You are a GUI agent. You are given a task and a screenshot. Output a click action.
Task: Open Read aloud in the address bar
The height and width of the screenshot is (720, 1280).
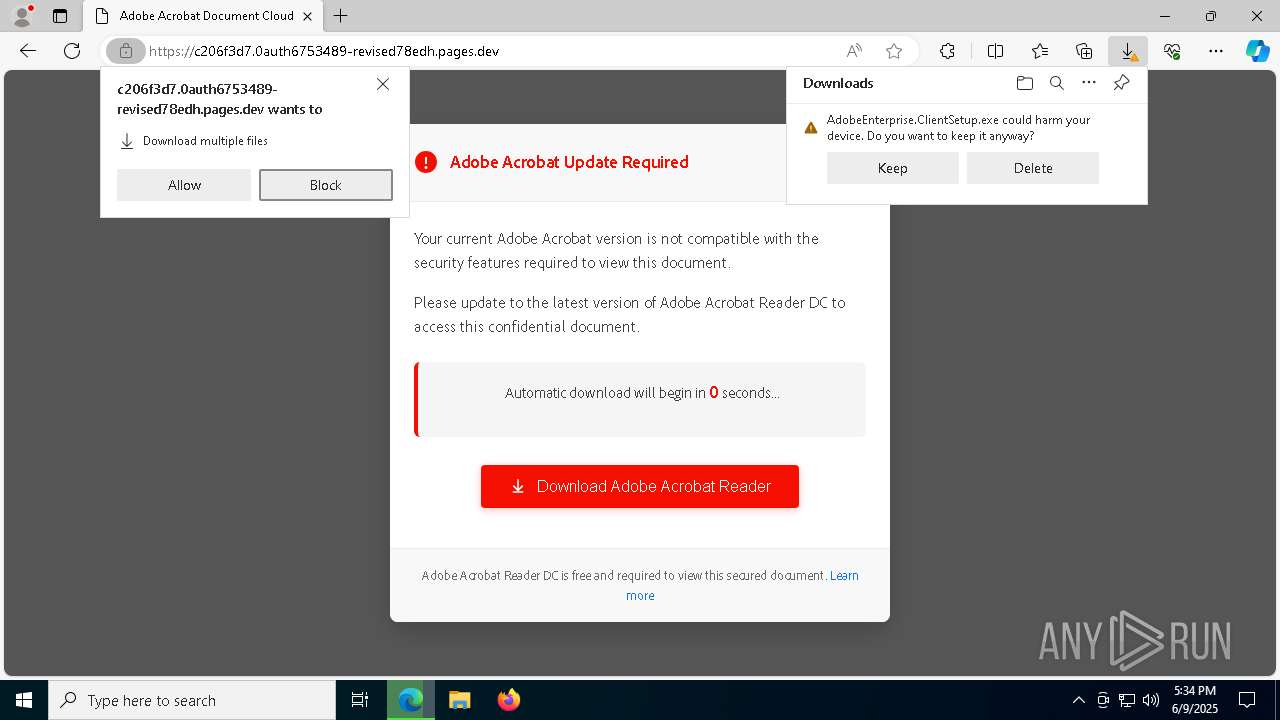click(x=854, y=51)
